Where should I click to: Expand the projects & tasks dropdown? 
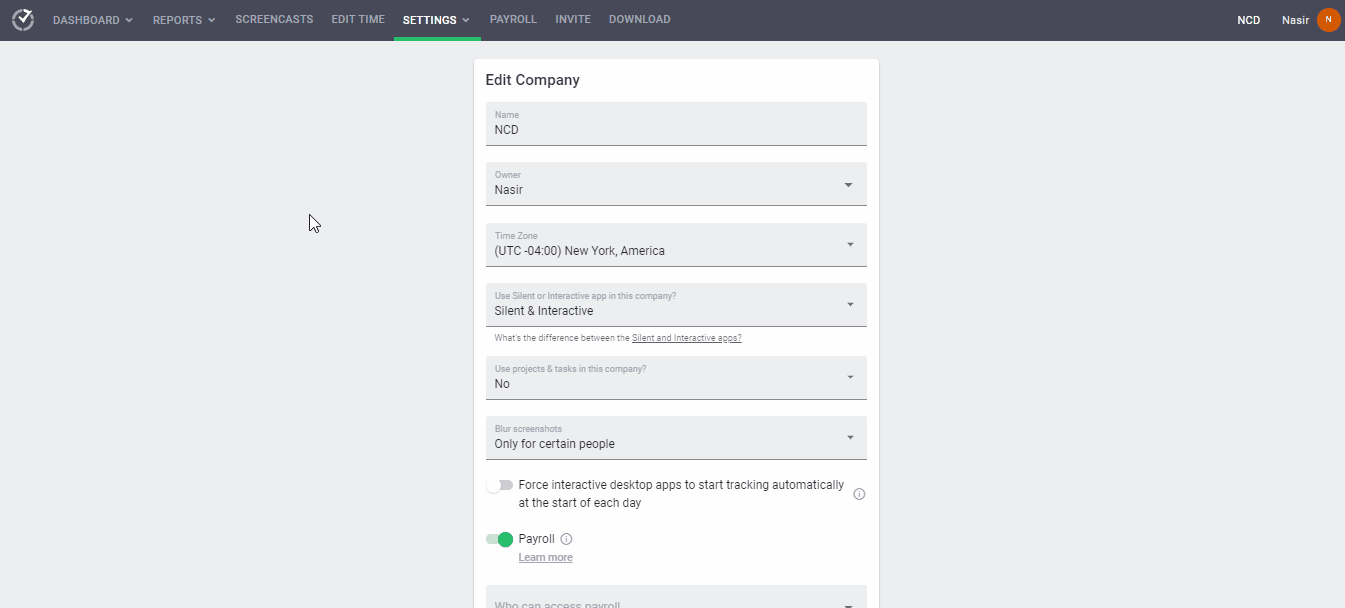676,378
